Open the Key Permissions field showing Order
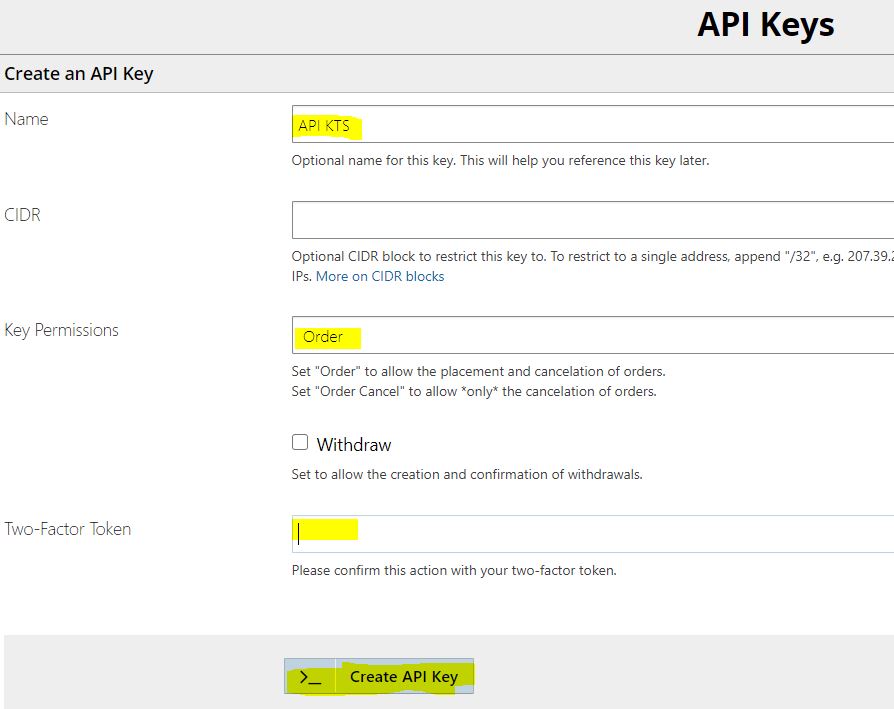Viewport: 894px width, 709px height. [592, 336]
